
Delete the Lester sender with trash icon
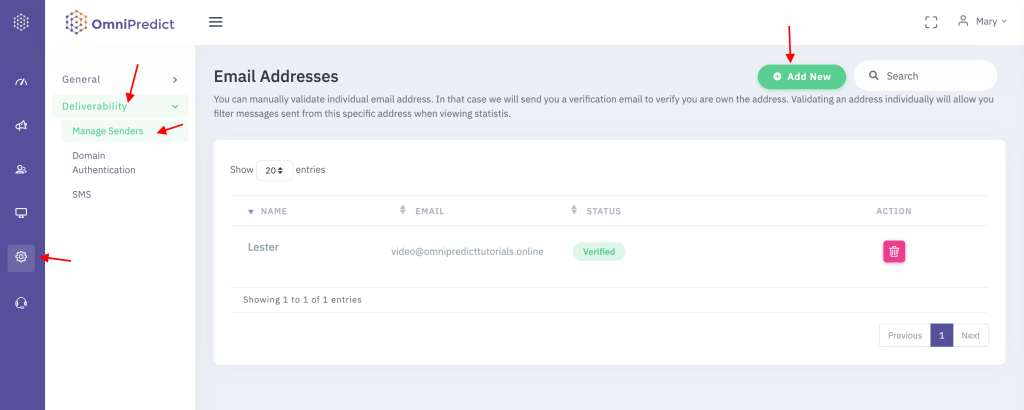(894, 252)
